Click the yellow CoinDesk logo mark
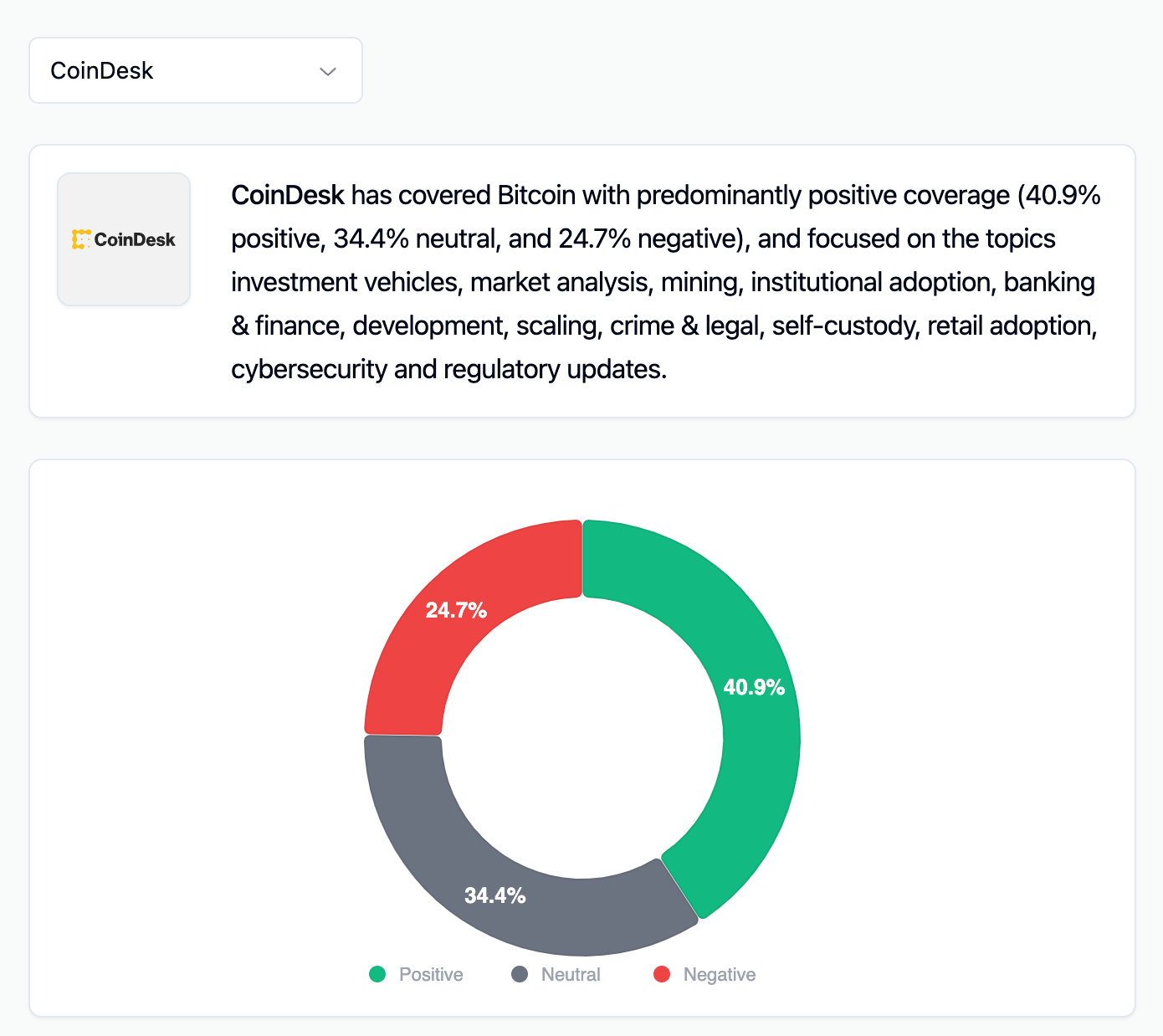The image size is (1163, 1036). pos(80,239)
